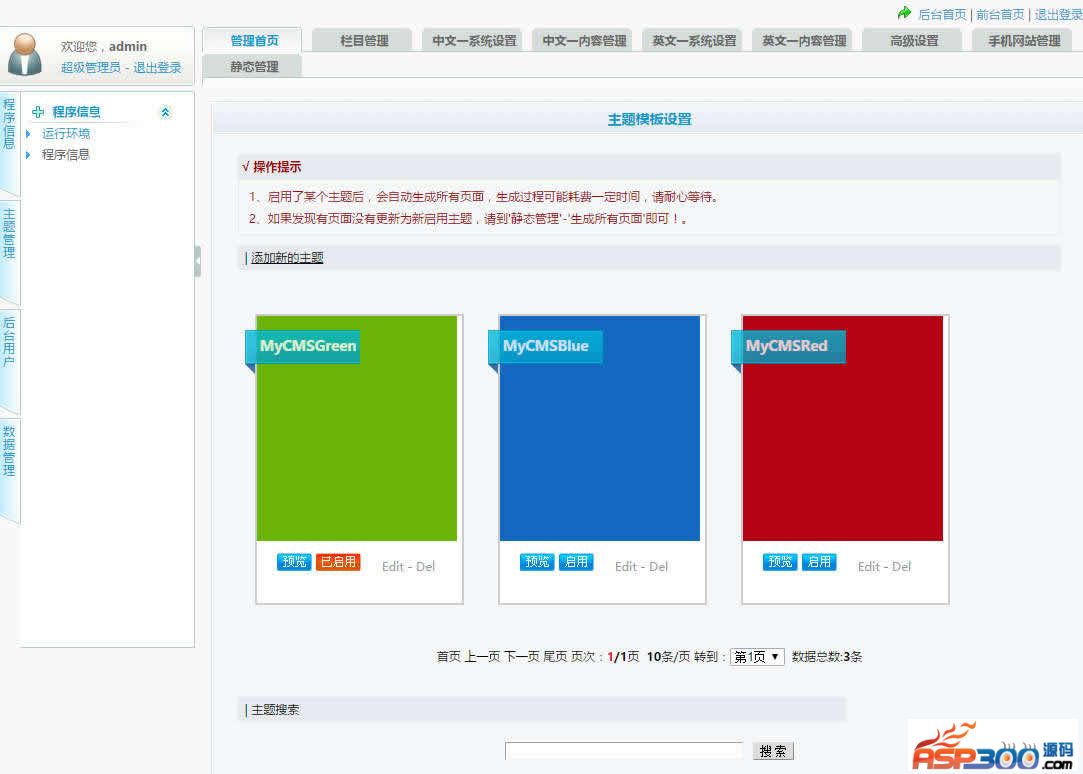Screen dimensions: 1083x774
Task: Enable the MyCMSBlue theme via 启用 button
Action: (x=577, y=562)
